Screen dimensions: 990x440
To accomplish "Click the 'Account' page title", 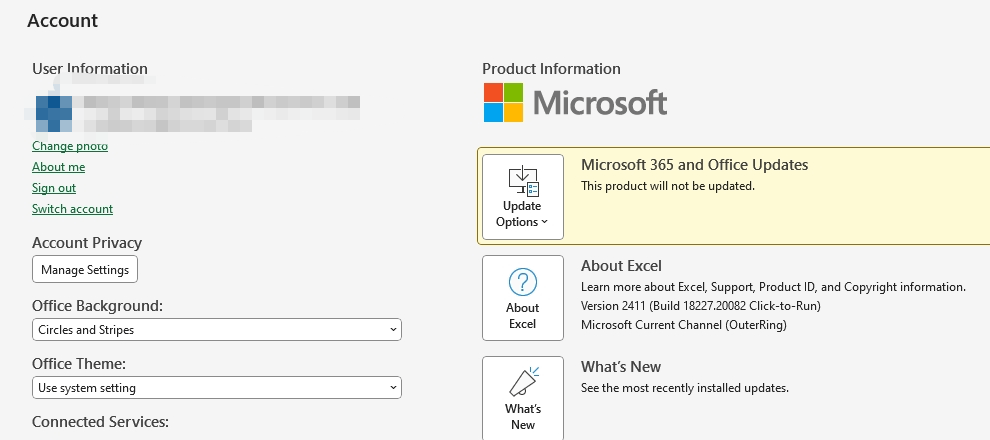I will pyautogui.click(x=63, y=20).
